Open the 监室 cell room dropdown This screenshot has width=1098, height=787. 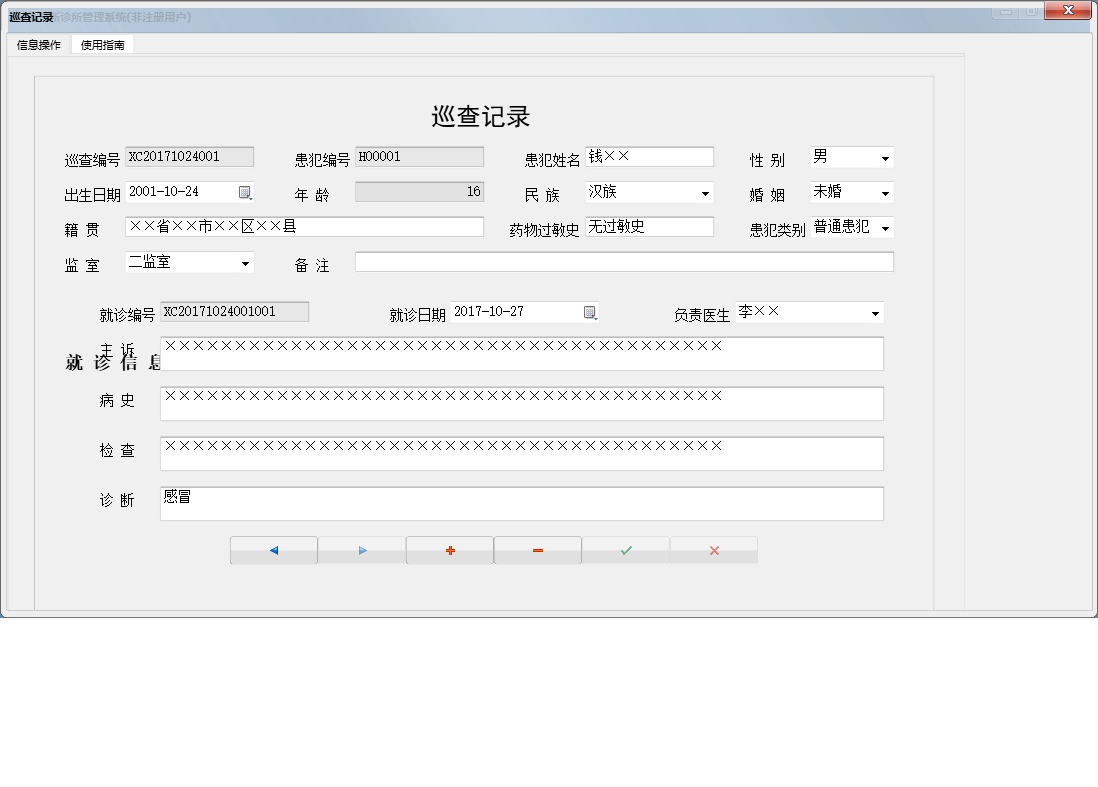point(242,262)
